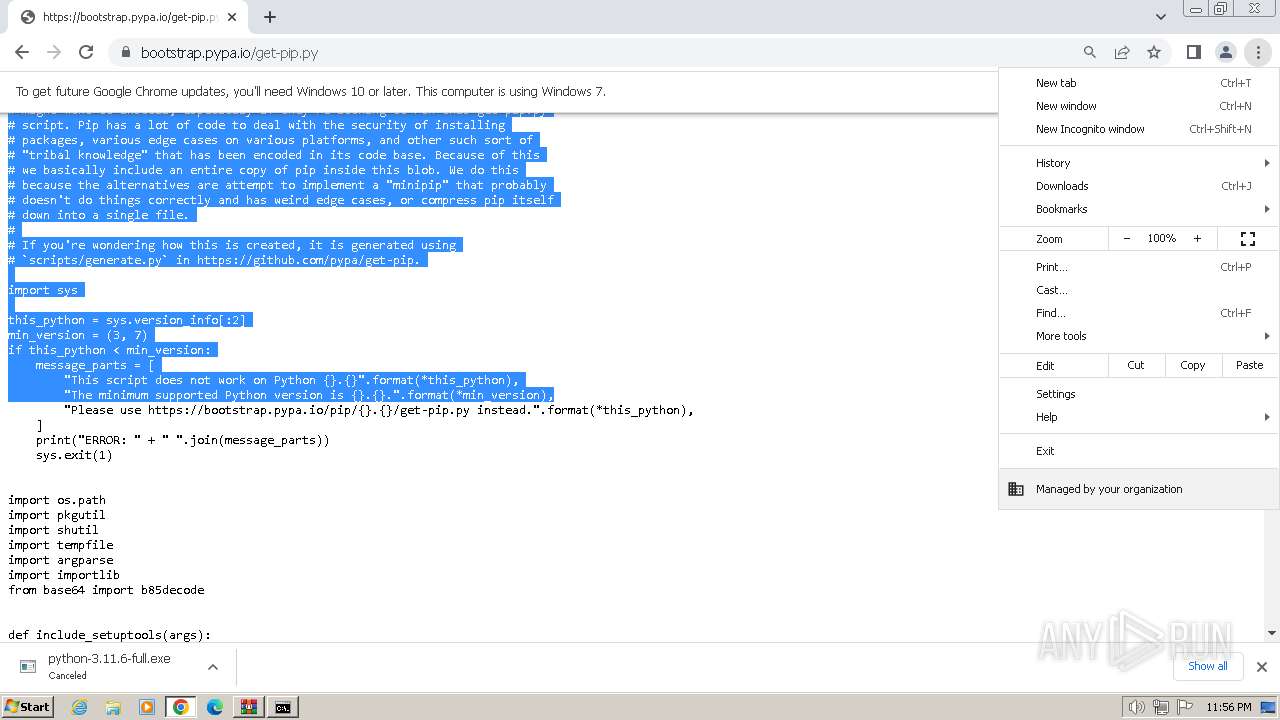Open Downloads from the Chrome menu
Viewport: 1280px width, 720px height.
point(1139,186)
